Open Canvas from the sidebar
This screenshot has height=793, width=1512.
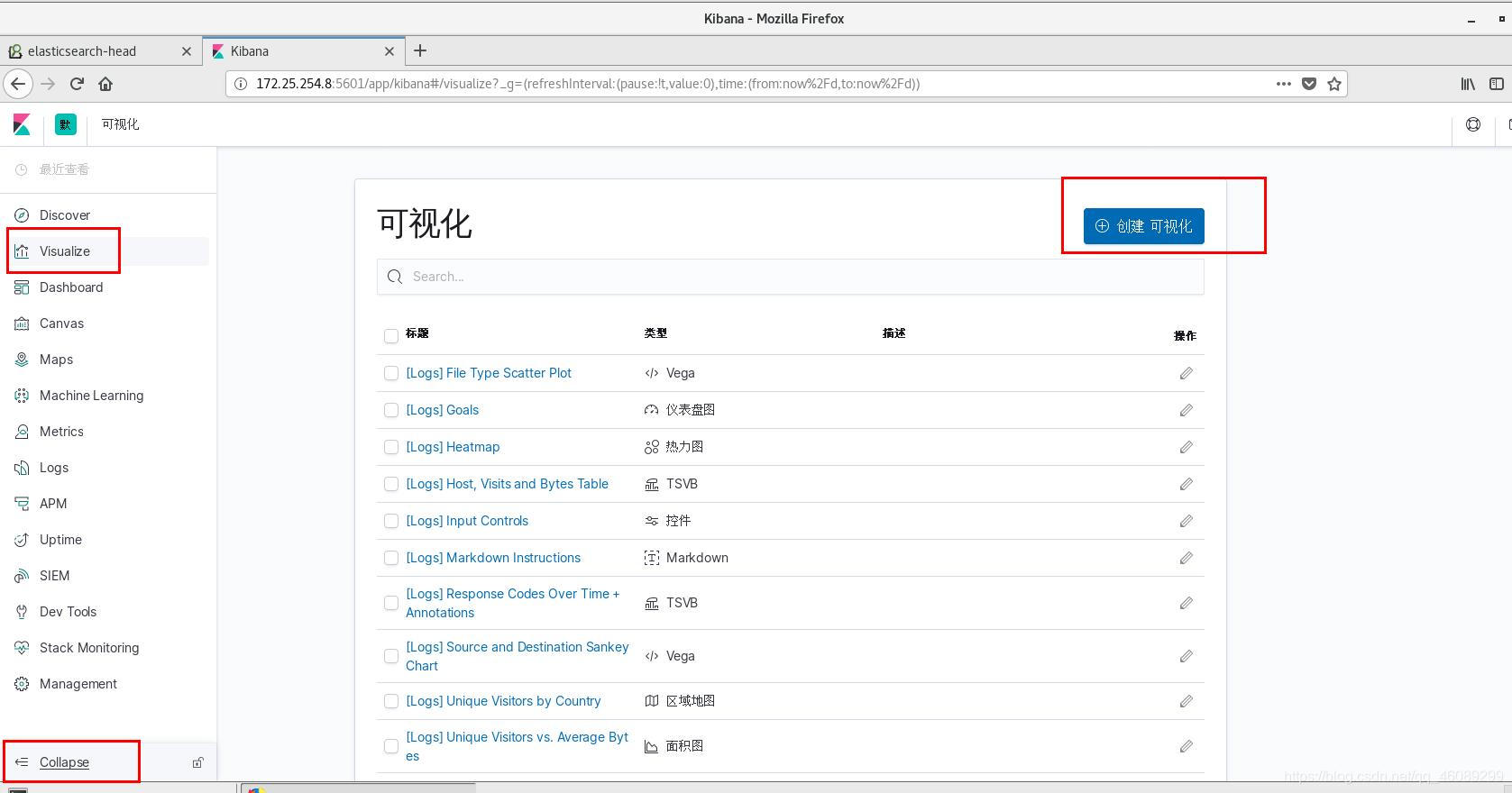(x=61, y=324)
